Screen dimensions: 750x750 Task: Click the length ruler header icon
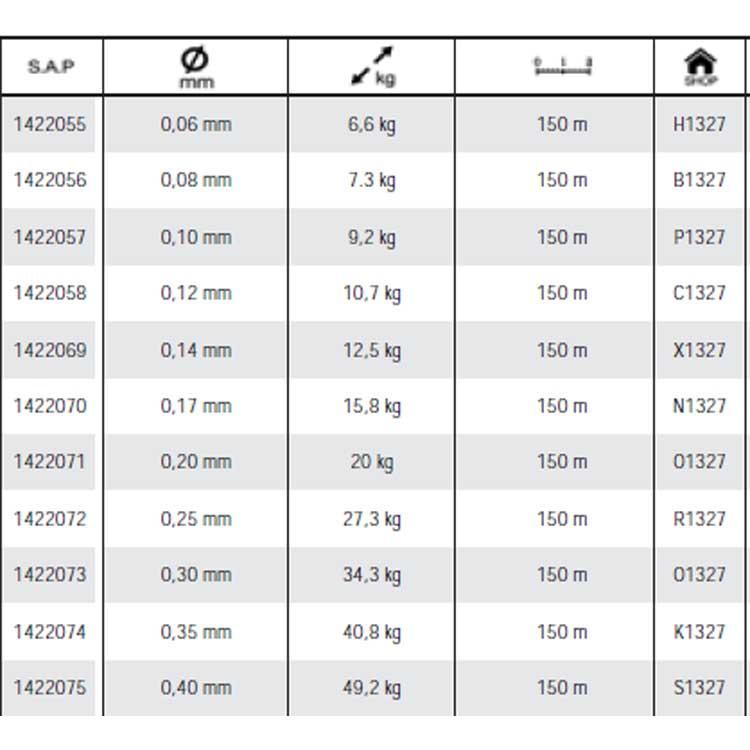point(562,67)
